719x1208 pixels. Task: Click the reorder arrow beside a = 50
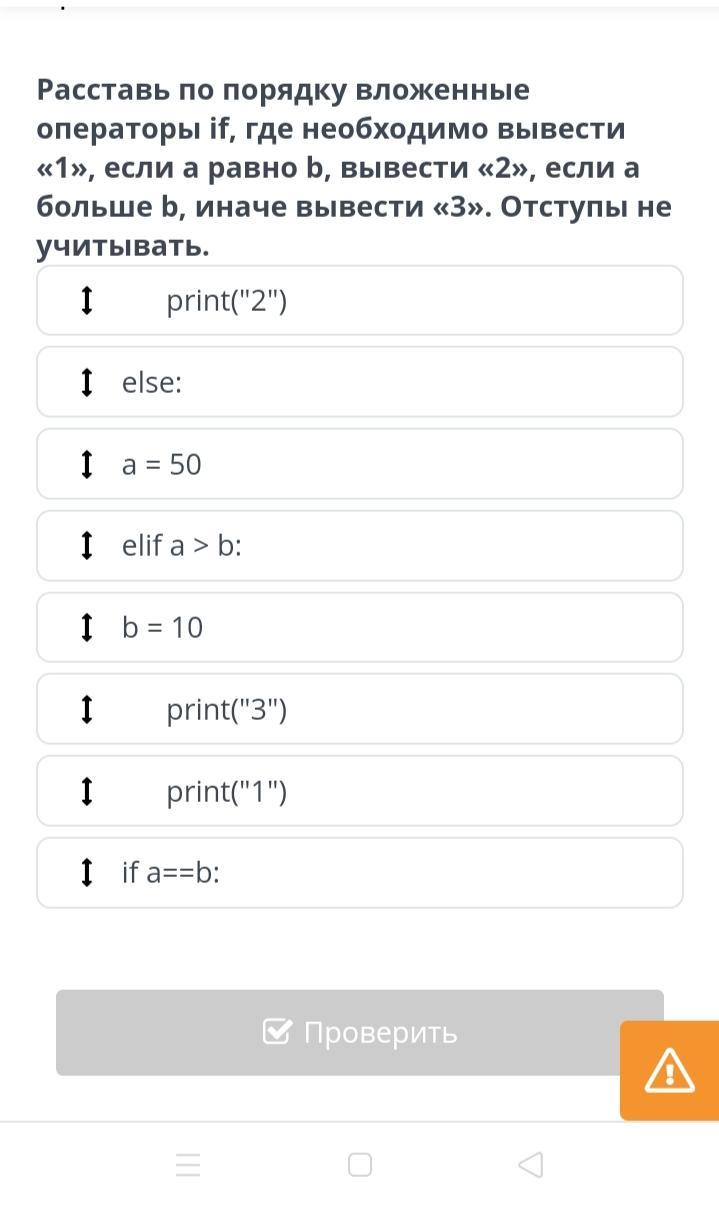pos(87,464)
